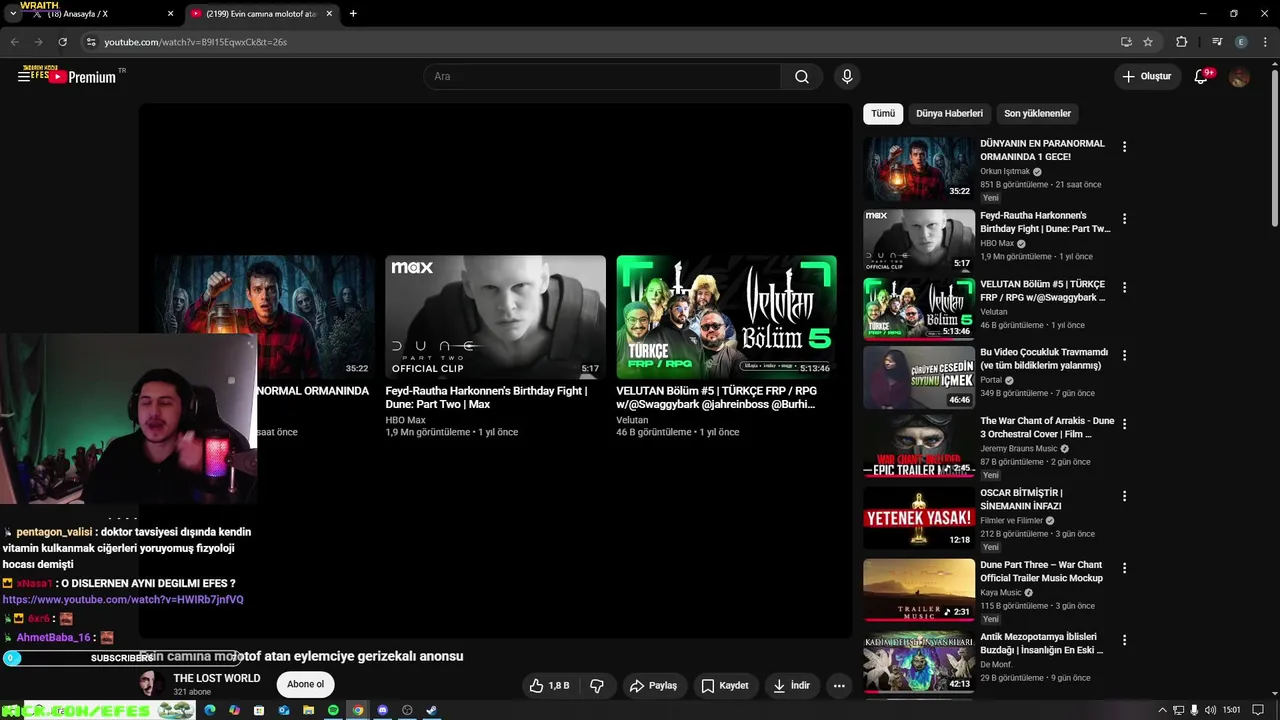
Task: Open more actions ellipsis under video
Action: coord(839,686)
